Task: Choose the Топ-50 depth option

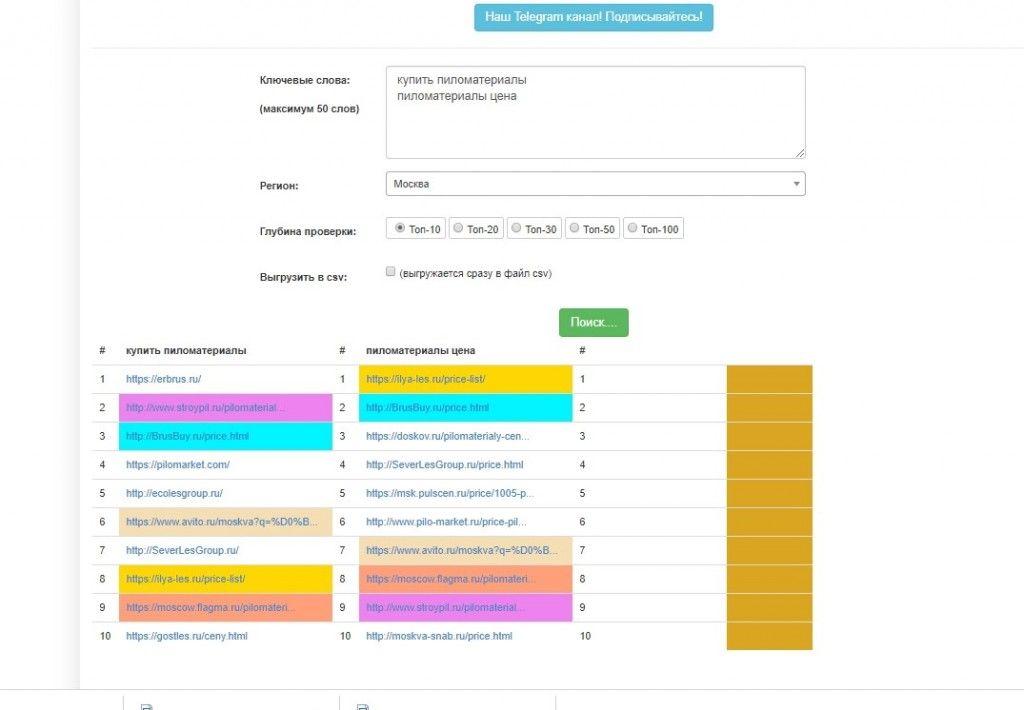Action: click(x=574, y=228)
